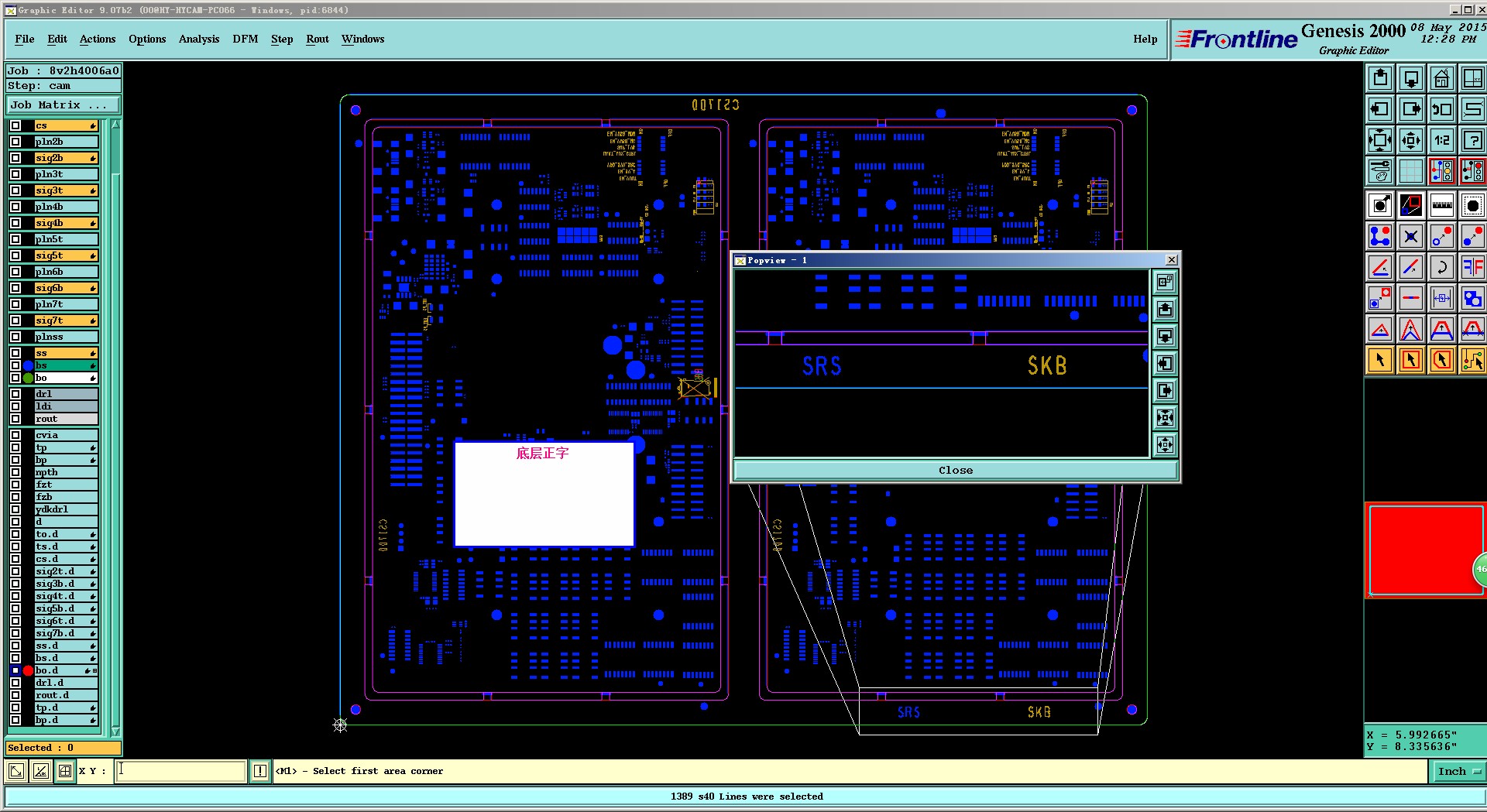
Task: Toggle the pln2b layer checkbox
Action: 15,142
